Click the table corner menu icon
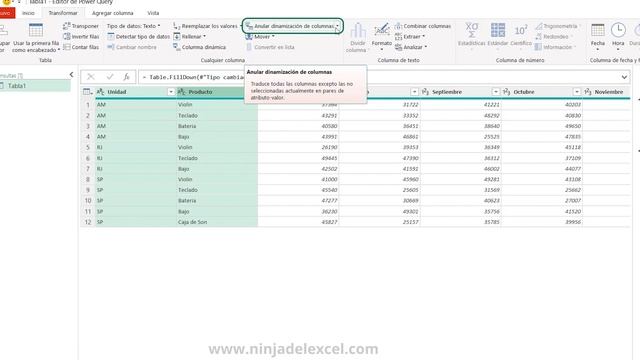The height and width of the screenshot is (360, 640). pos(87,92)
